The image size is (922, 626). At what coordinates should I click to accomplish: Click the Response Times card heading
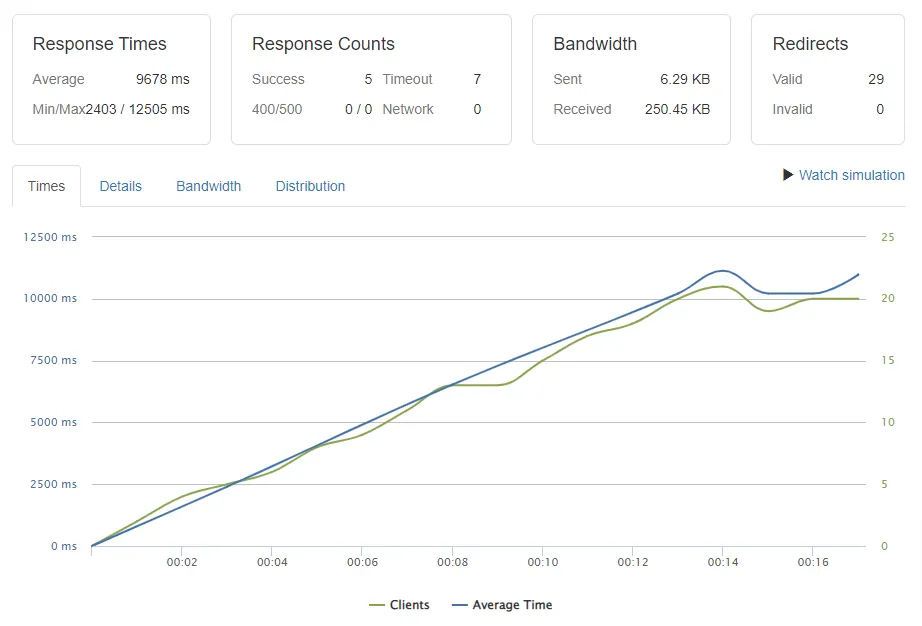point(99,44)
